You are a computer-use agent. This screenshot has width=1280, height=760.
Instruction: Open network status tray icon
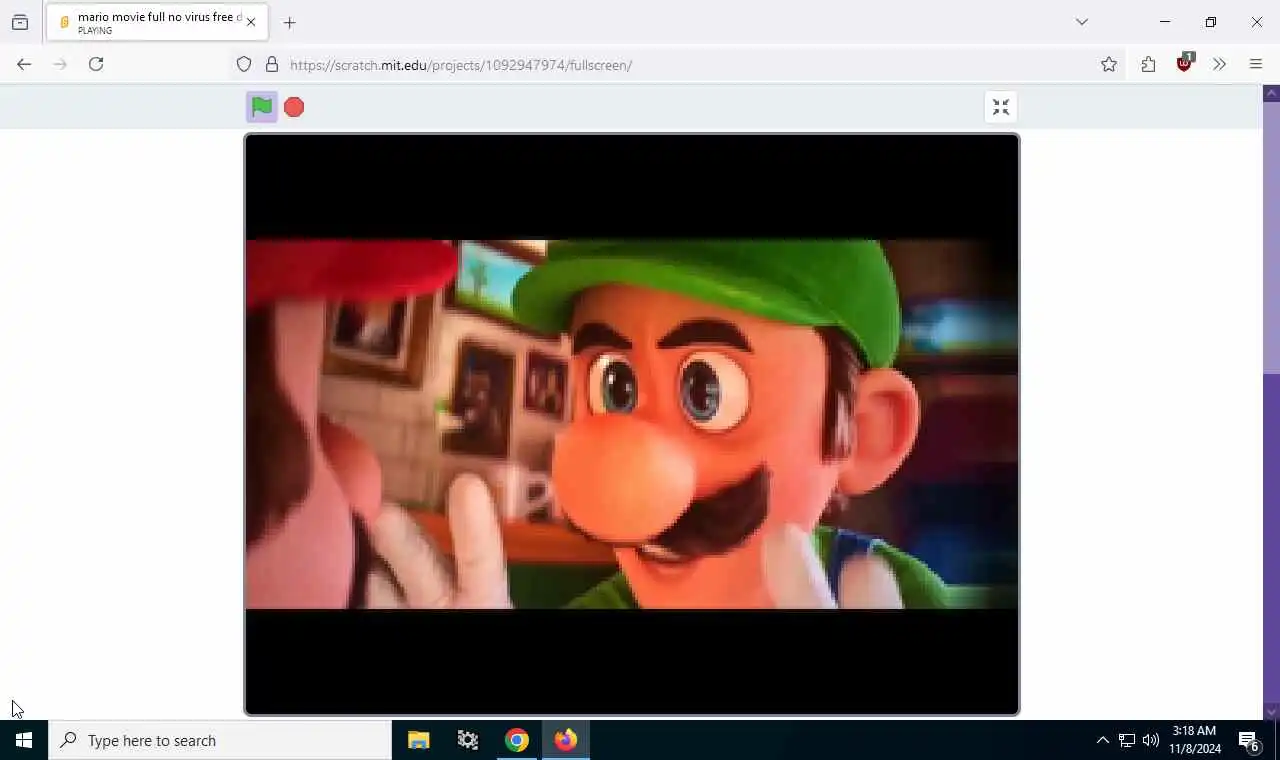(1126, 740)
